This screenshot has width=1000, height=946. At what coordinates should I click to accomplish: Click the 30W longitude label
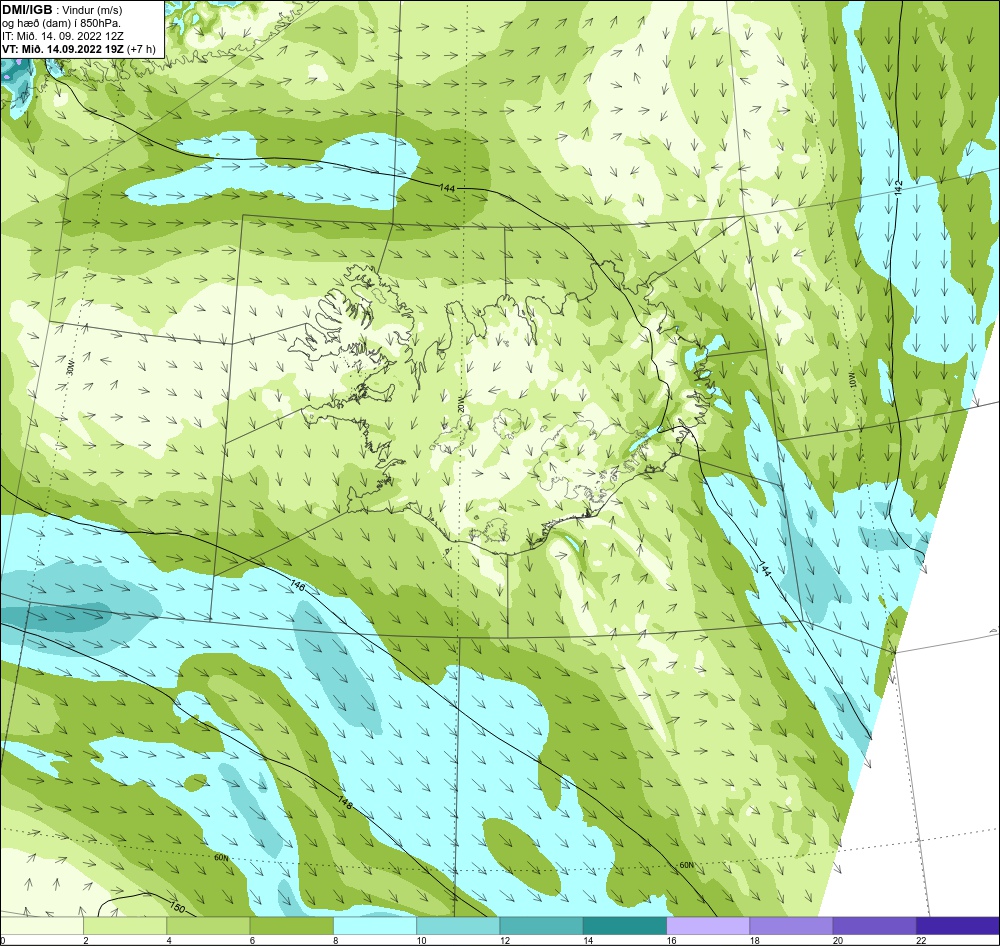click(70, 368)
